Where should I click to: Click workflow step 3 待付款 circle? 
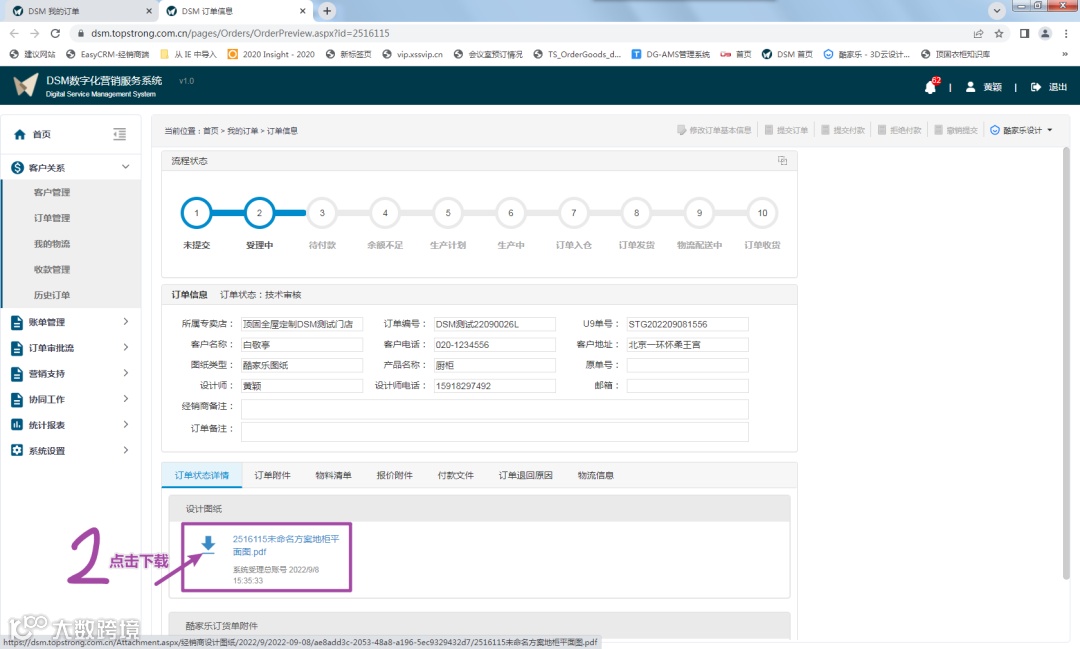coord(322,213)
